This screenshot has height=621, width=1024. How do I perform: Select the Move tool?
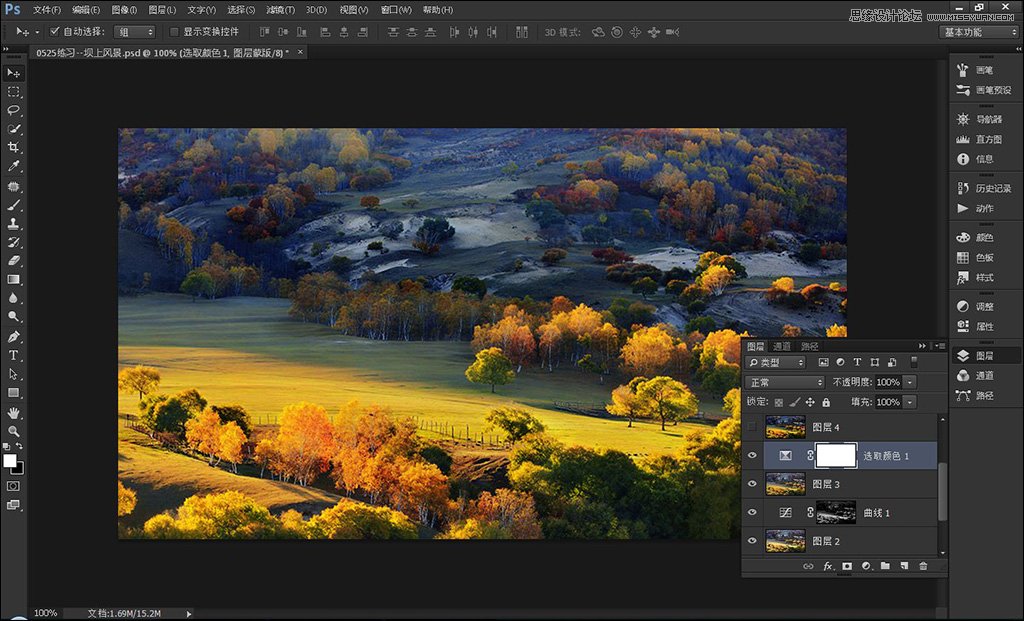[13, 73]
